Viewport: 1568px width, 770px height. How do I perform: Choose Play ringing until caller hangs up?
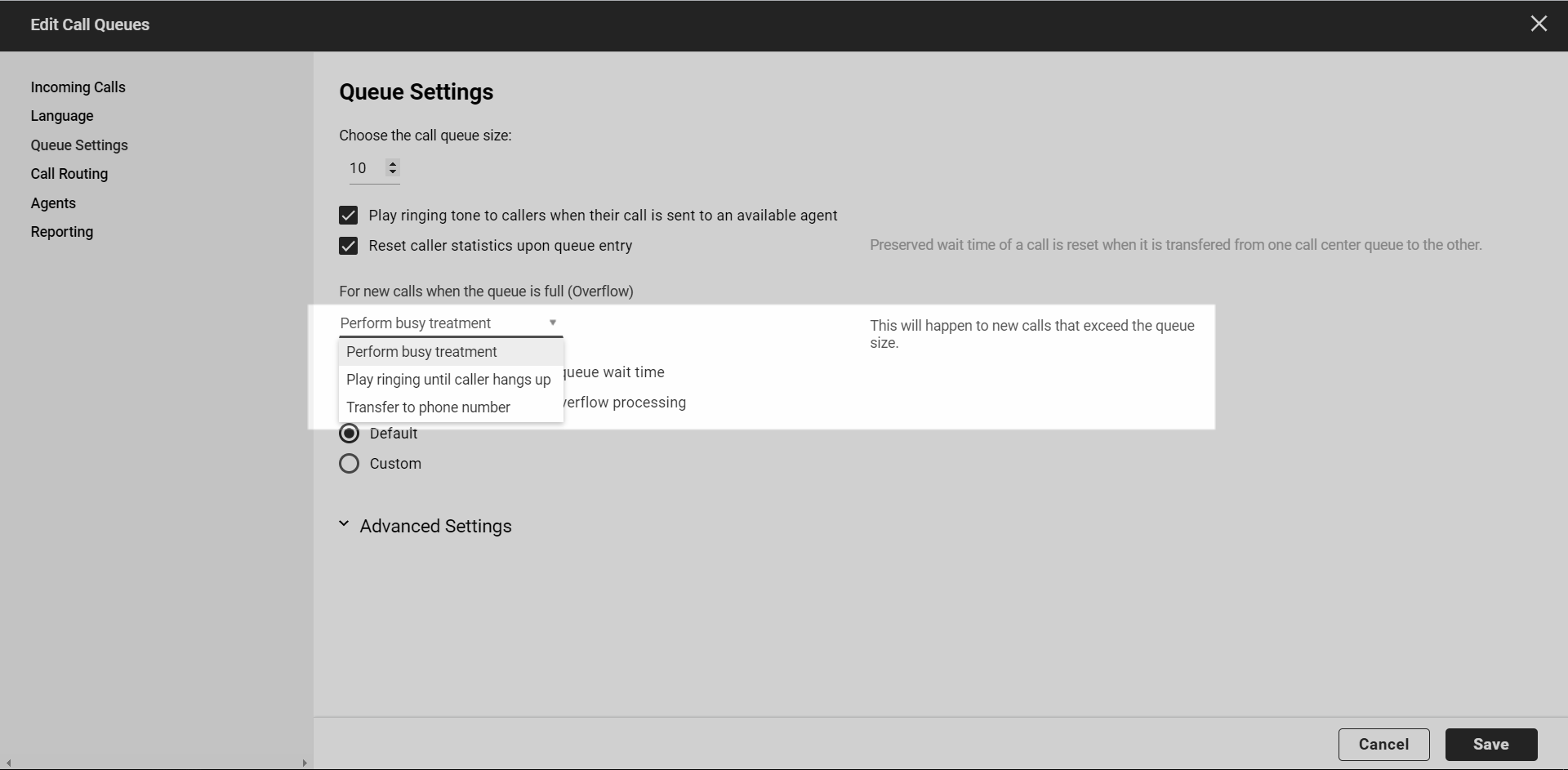tap(448, 379)
